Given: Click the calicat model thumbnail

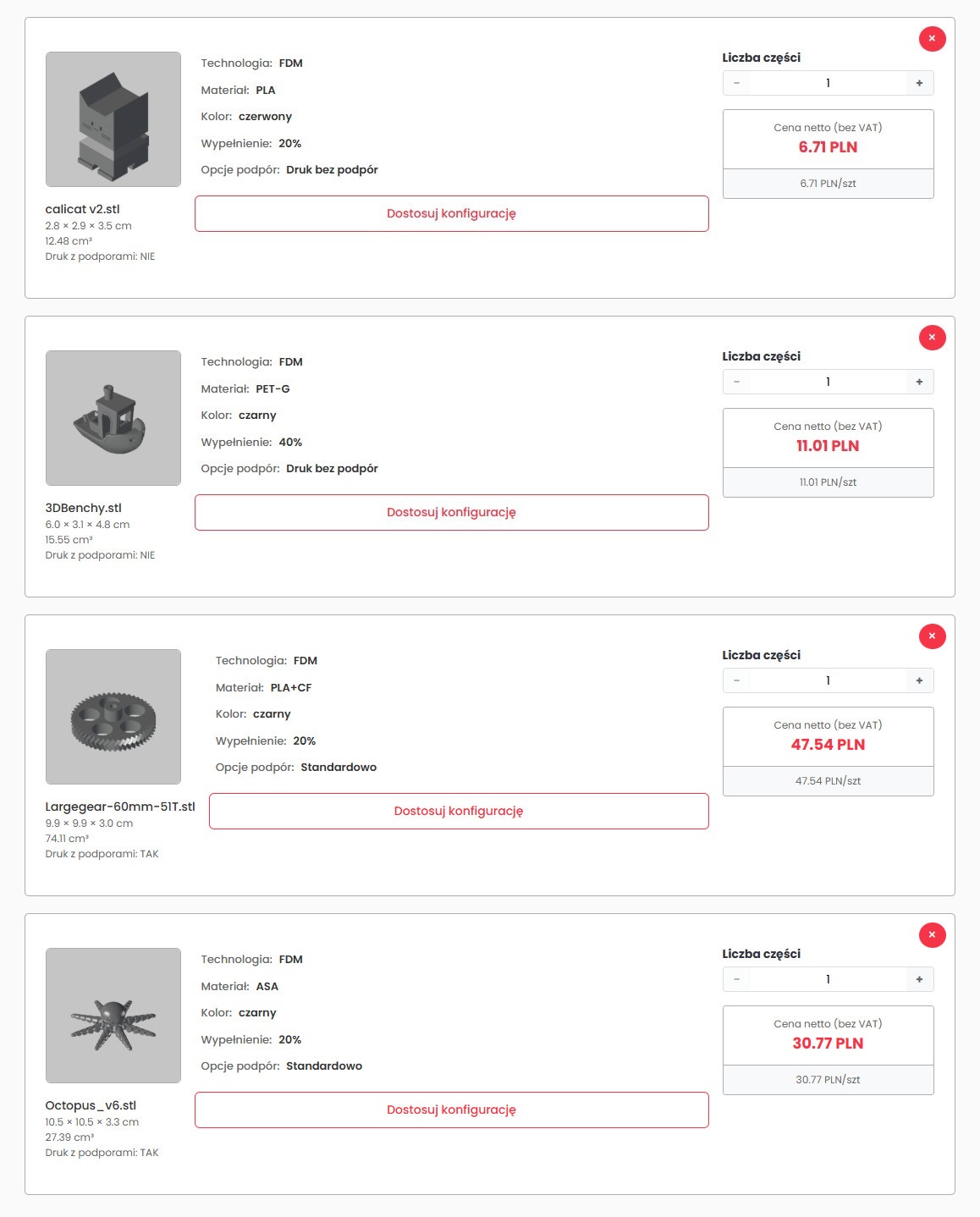Looking at the screenshot, I should [x=113, y=119].
